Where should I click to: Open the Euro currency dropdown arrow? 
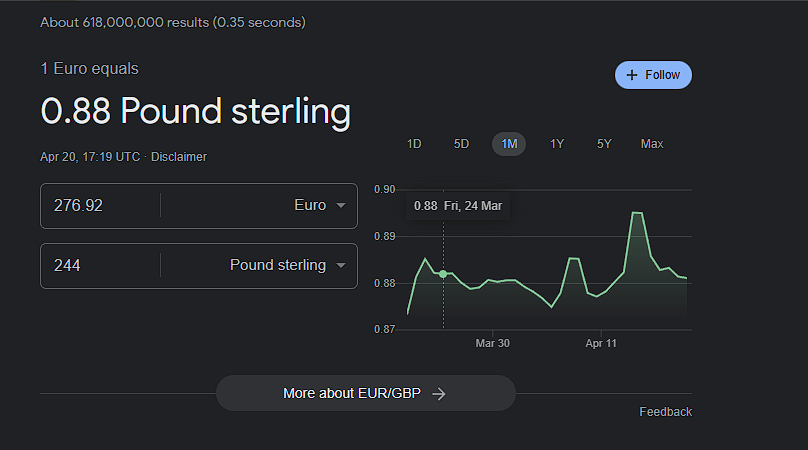tap(341, 206)
